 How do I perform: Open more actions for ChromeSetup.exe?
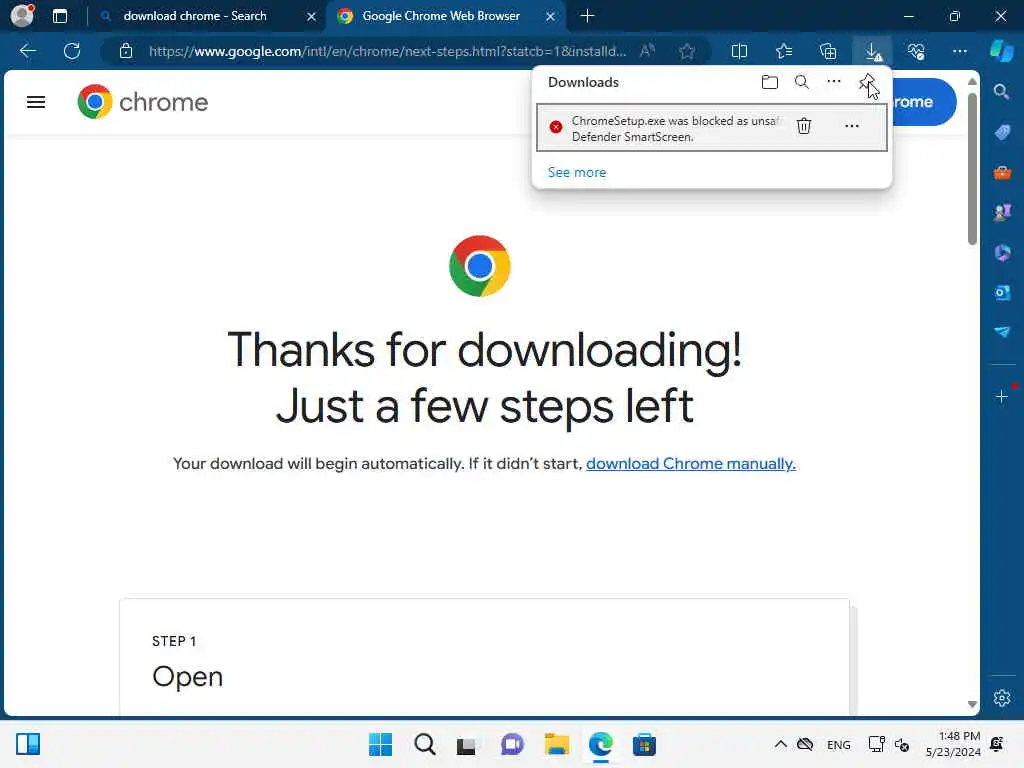tap(852, 126)
